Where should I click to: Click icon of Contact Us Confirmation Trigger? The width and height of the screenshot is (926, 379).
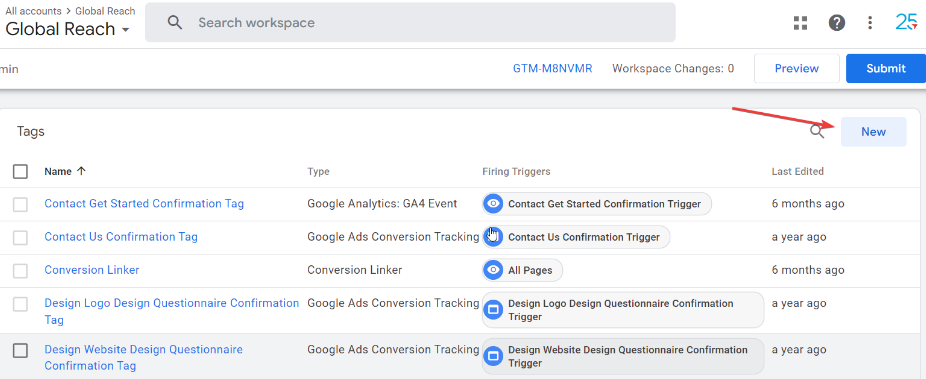(x=493, y=237)
